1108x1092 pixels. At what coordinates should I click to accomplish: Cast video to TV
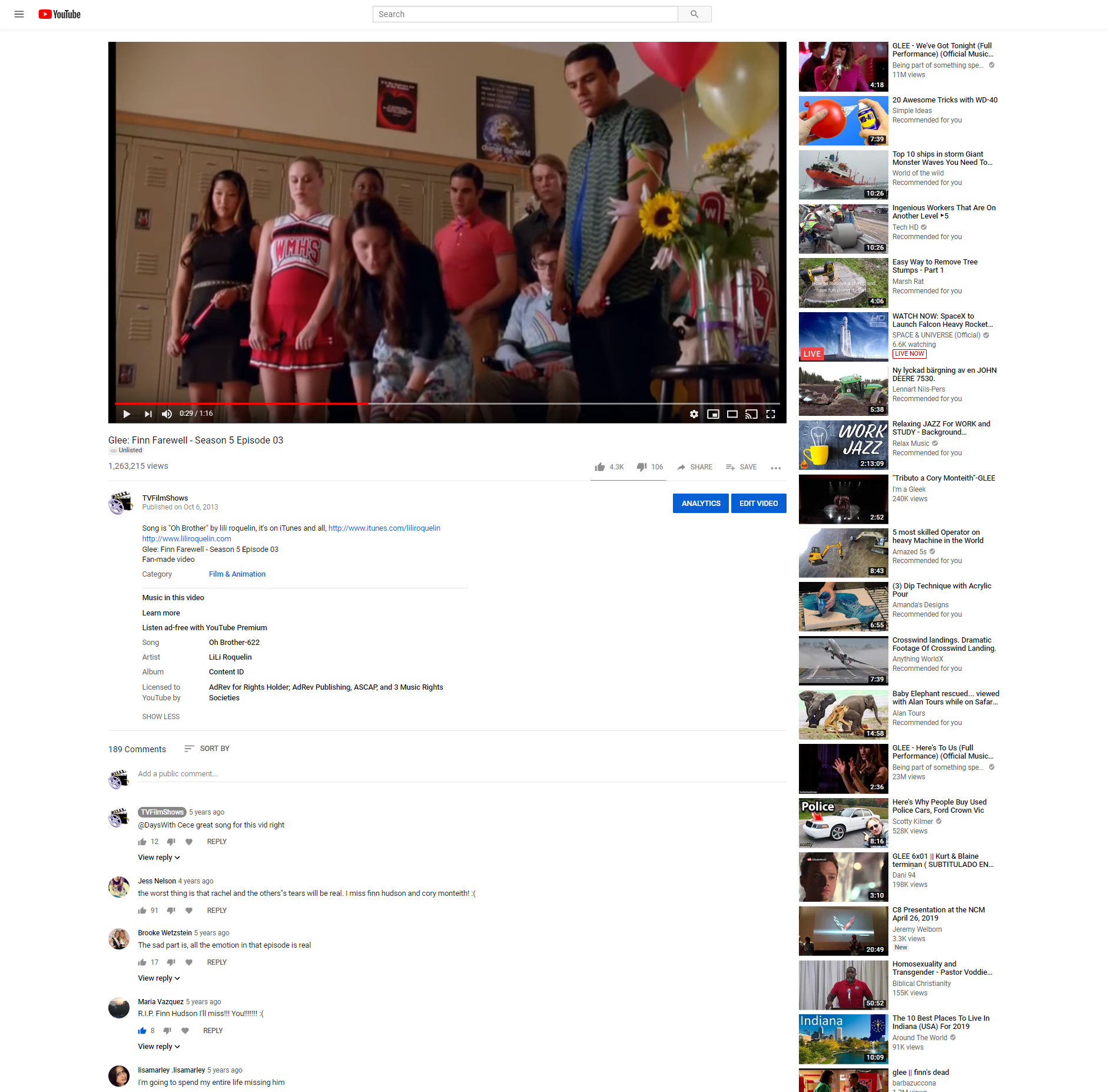(x=751, y=414)
